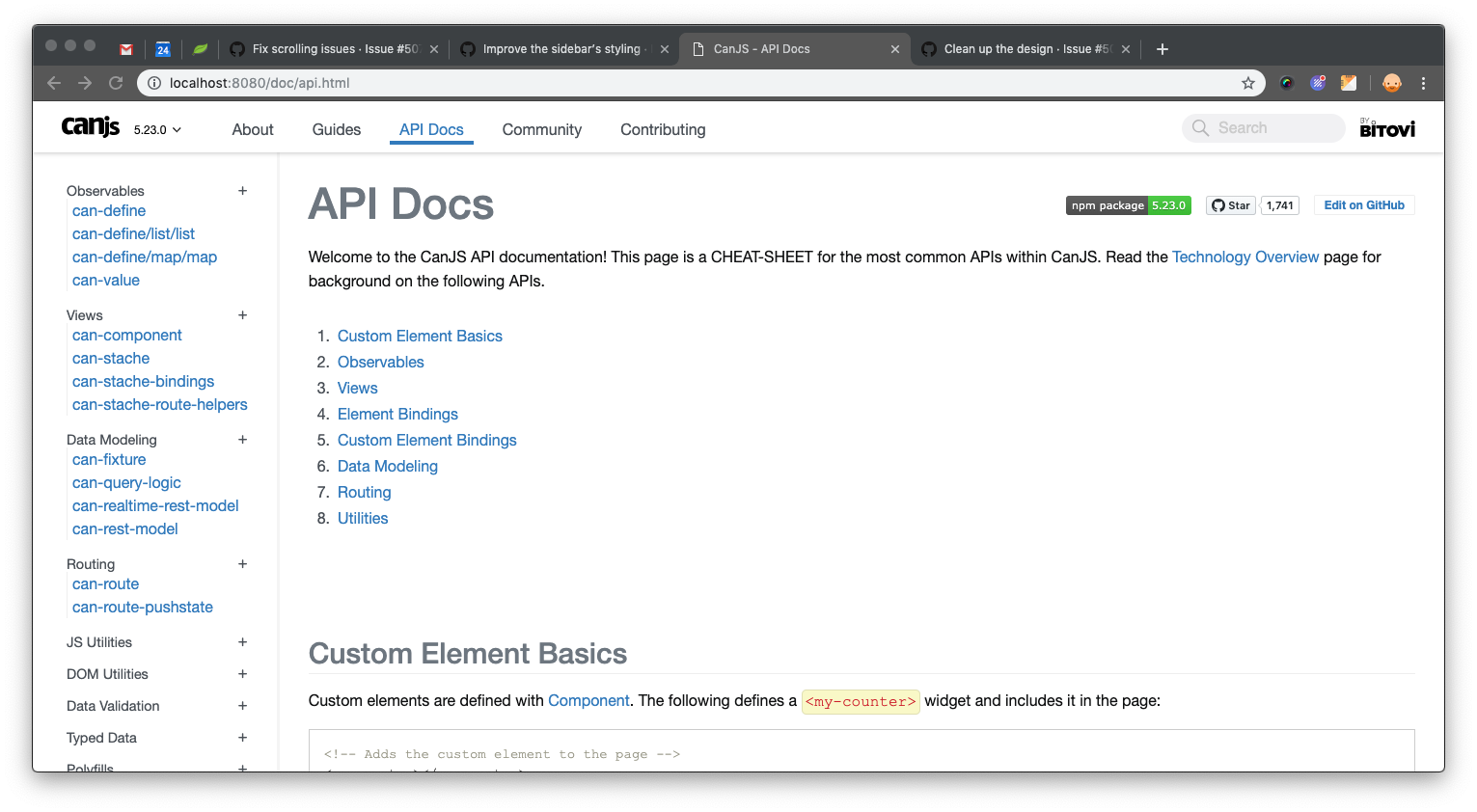Jump to Utilities in contents list
1477x812 pixels.
click(x=363, y=519)
